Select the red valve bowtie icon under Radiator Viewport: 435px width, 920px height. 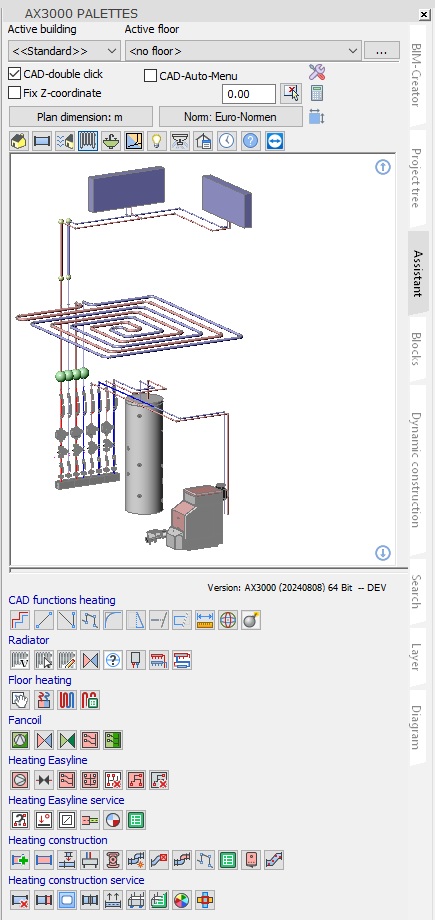90,660
